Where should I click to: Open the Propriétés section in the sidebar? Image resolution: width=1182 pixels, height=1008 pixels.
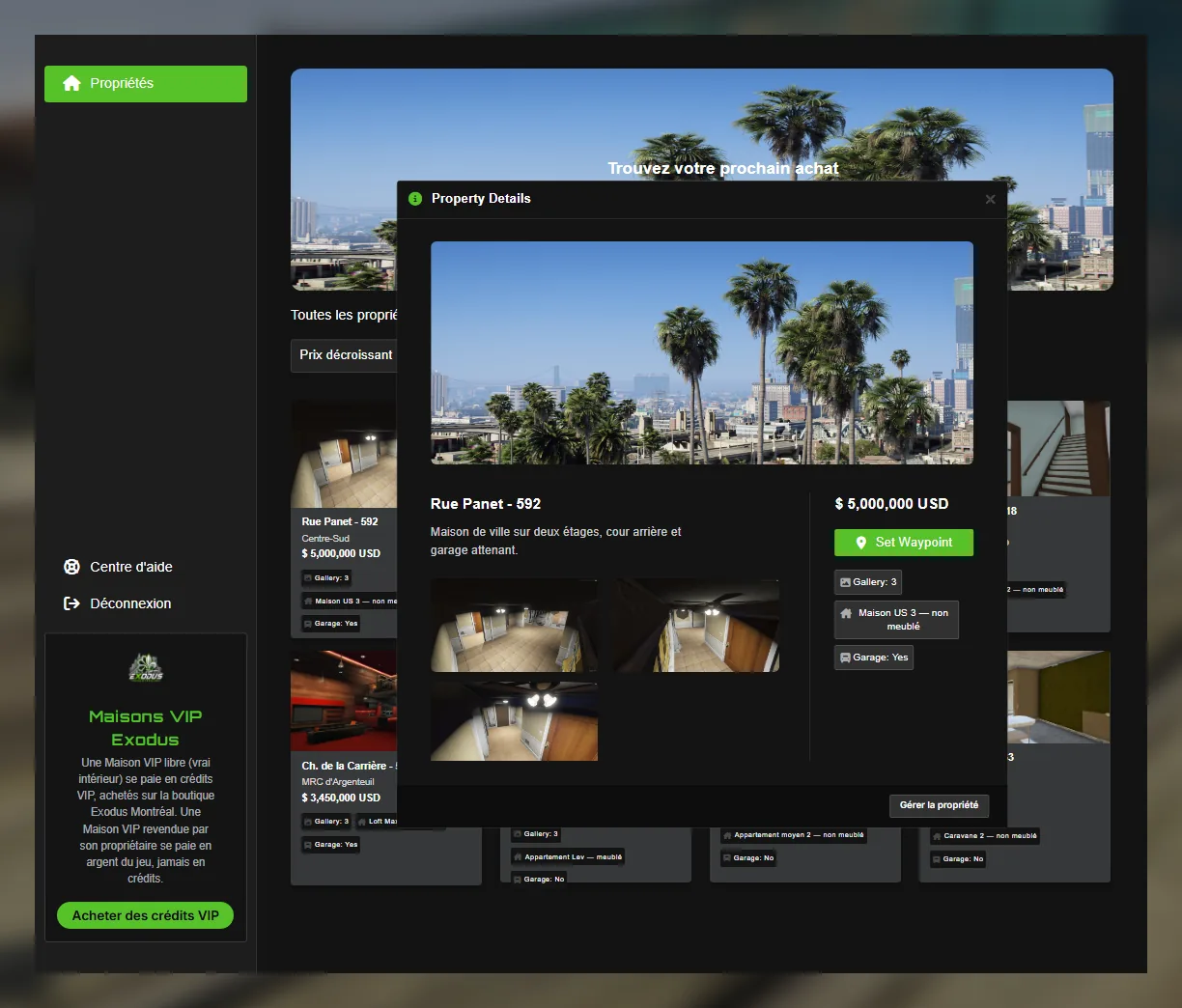(146, 84)
